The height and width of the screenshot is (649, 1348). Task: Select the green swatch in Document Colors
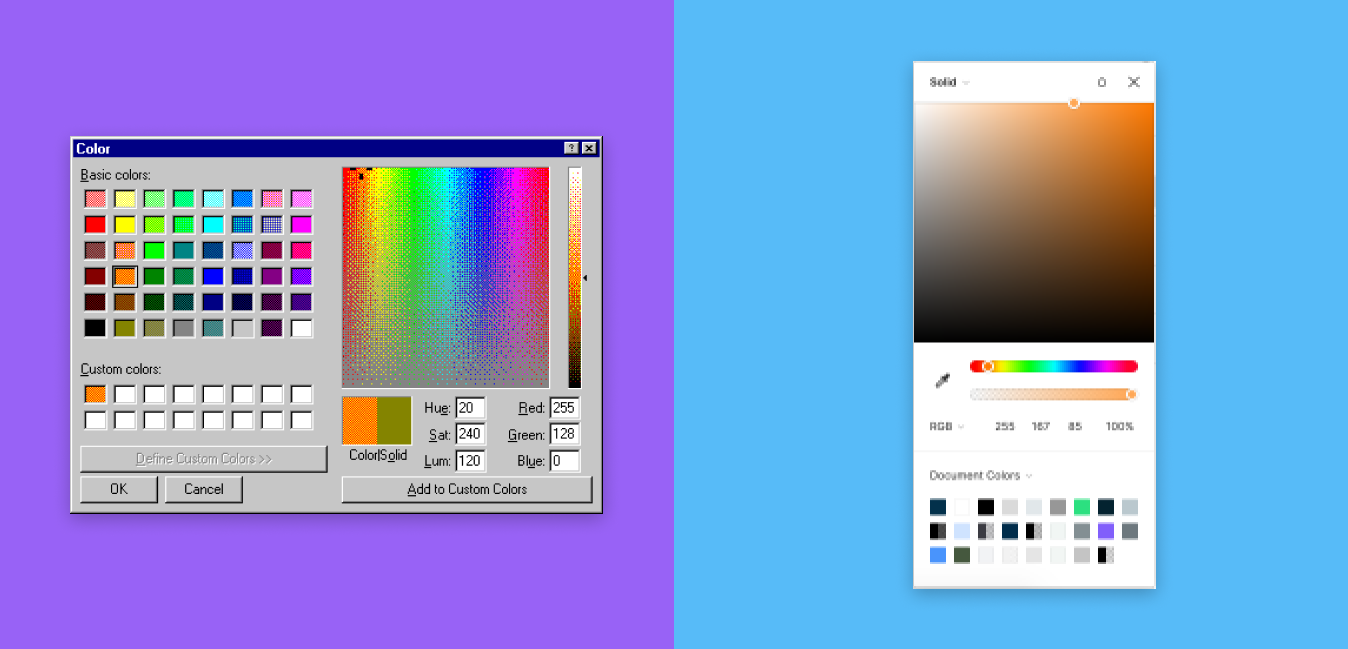pyautogui.click(x=1081, y=507)
